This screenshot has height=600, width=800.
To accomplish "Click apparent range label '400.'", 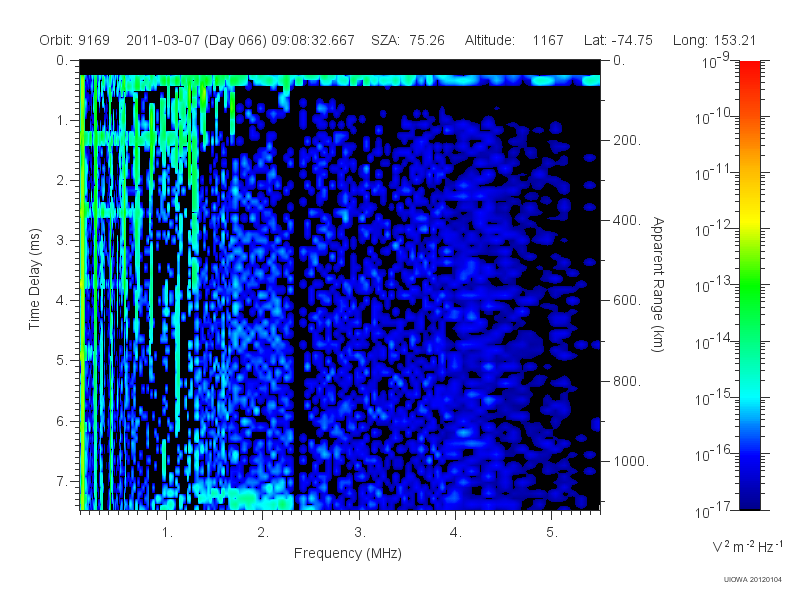I will pyautogui.click(x=627, y=220).
